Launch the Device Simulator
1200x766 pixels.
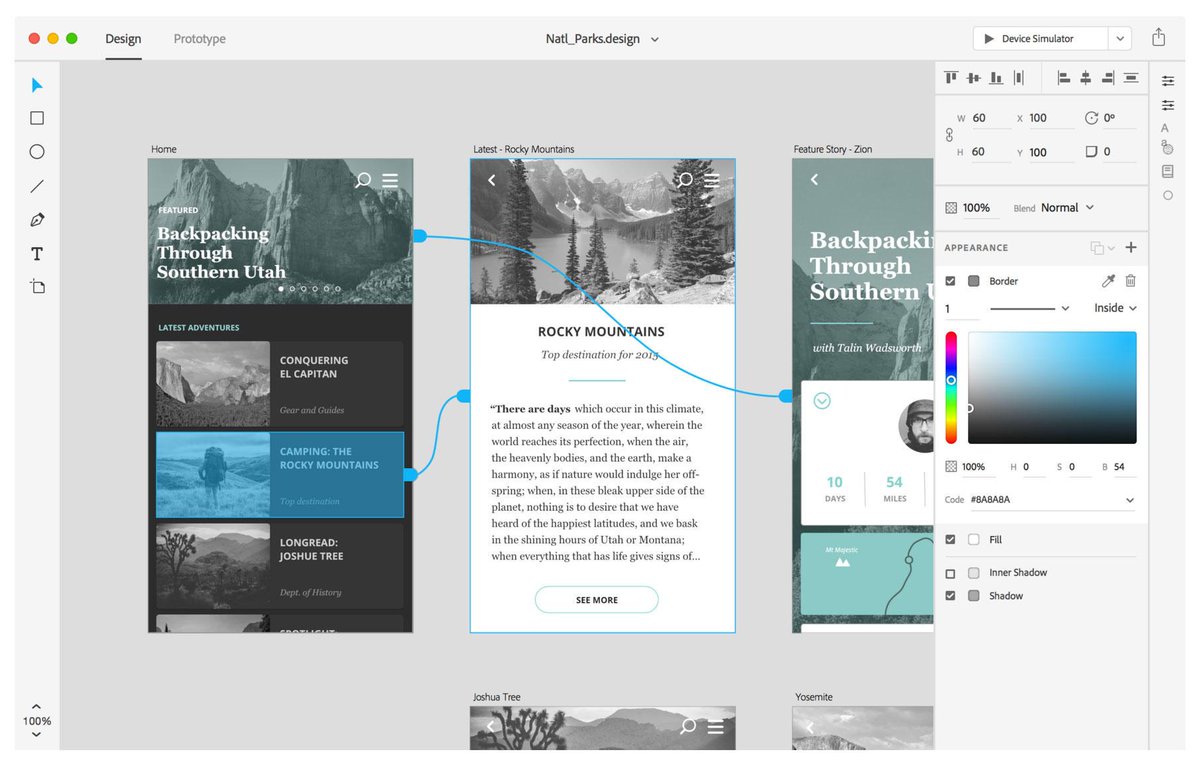[x=1040, y=38]
